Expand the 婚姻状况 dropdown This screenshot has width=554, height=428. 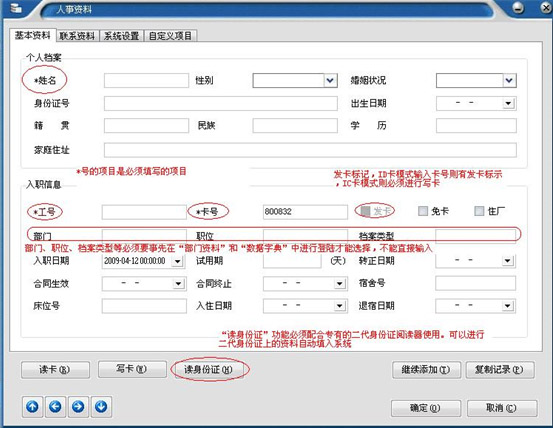(x=509, y=81)
